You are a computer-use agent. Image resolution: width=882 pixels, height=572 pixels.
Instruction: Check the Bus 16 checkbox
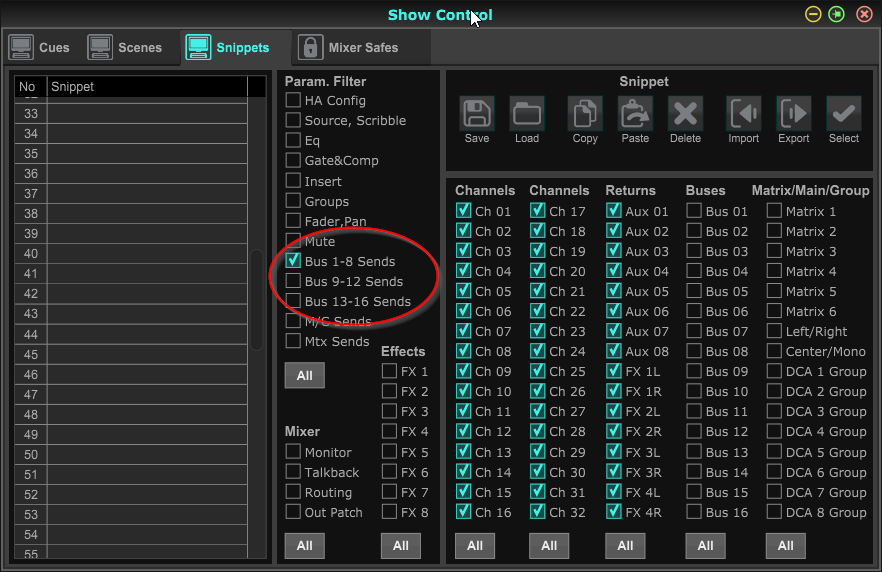point(694,512)
